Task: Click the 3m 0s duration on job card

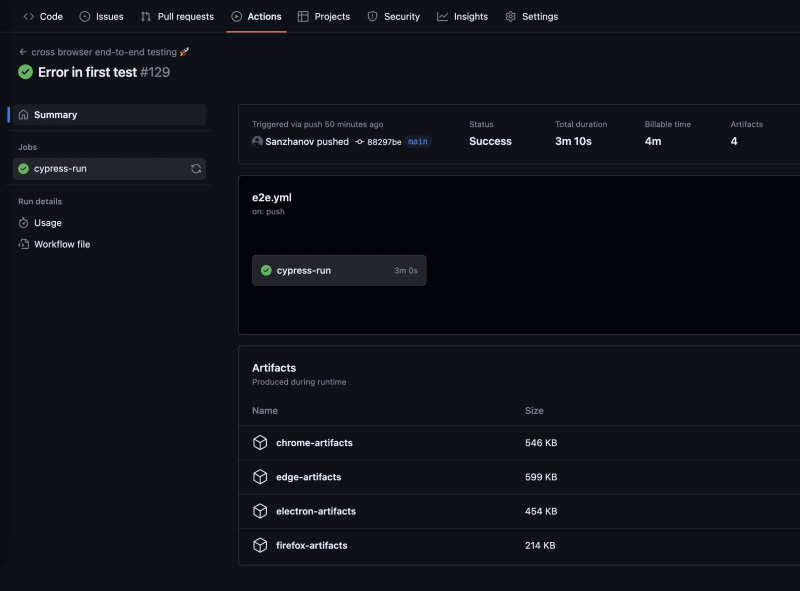Action: click(x=406, y=270)
